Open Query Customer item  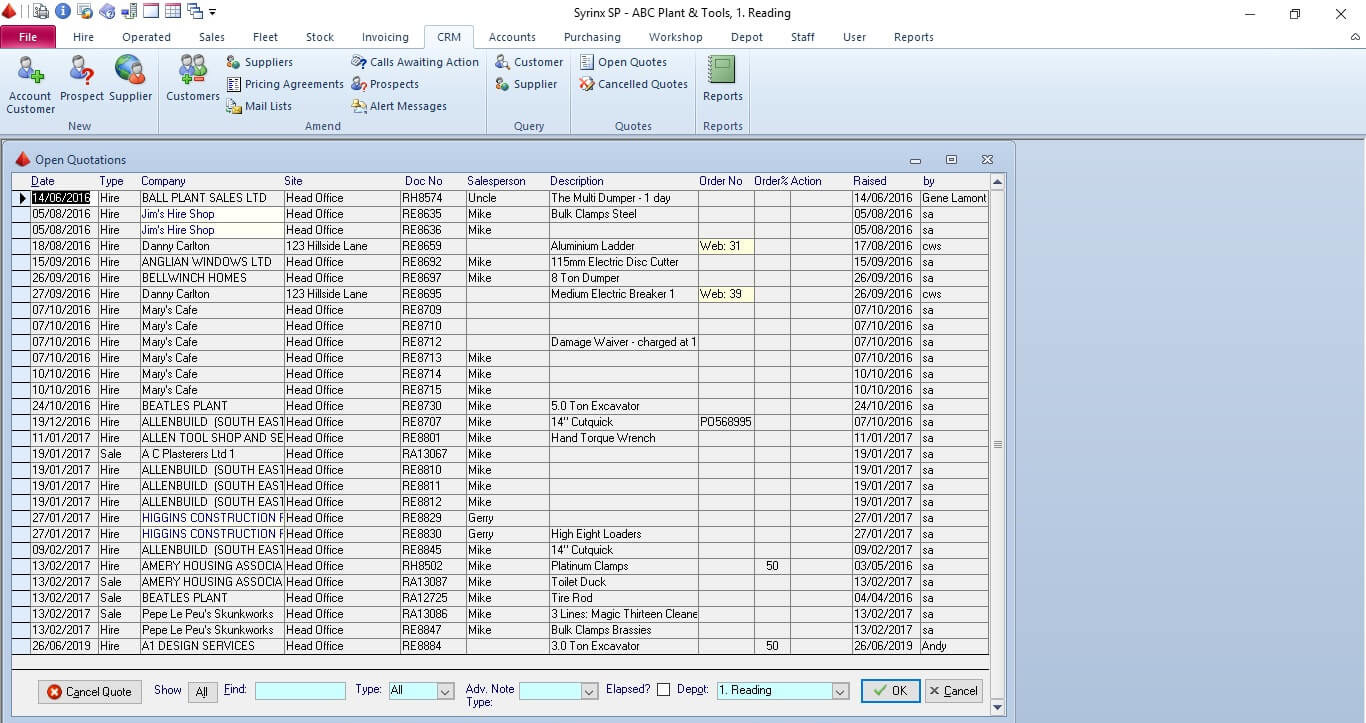click(x=529, y=62)
